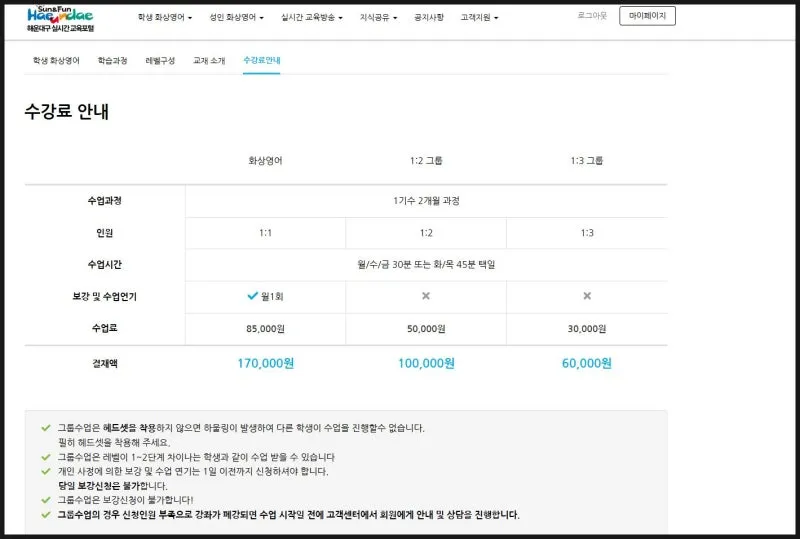800x539 pixels.
Task: Open the 공지사항 menu item
Action: coord(430,18)
